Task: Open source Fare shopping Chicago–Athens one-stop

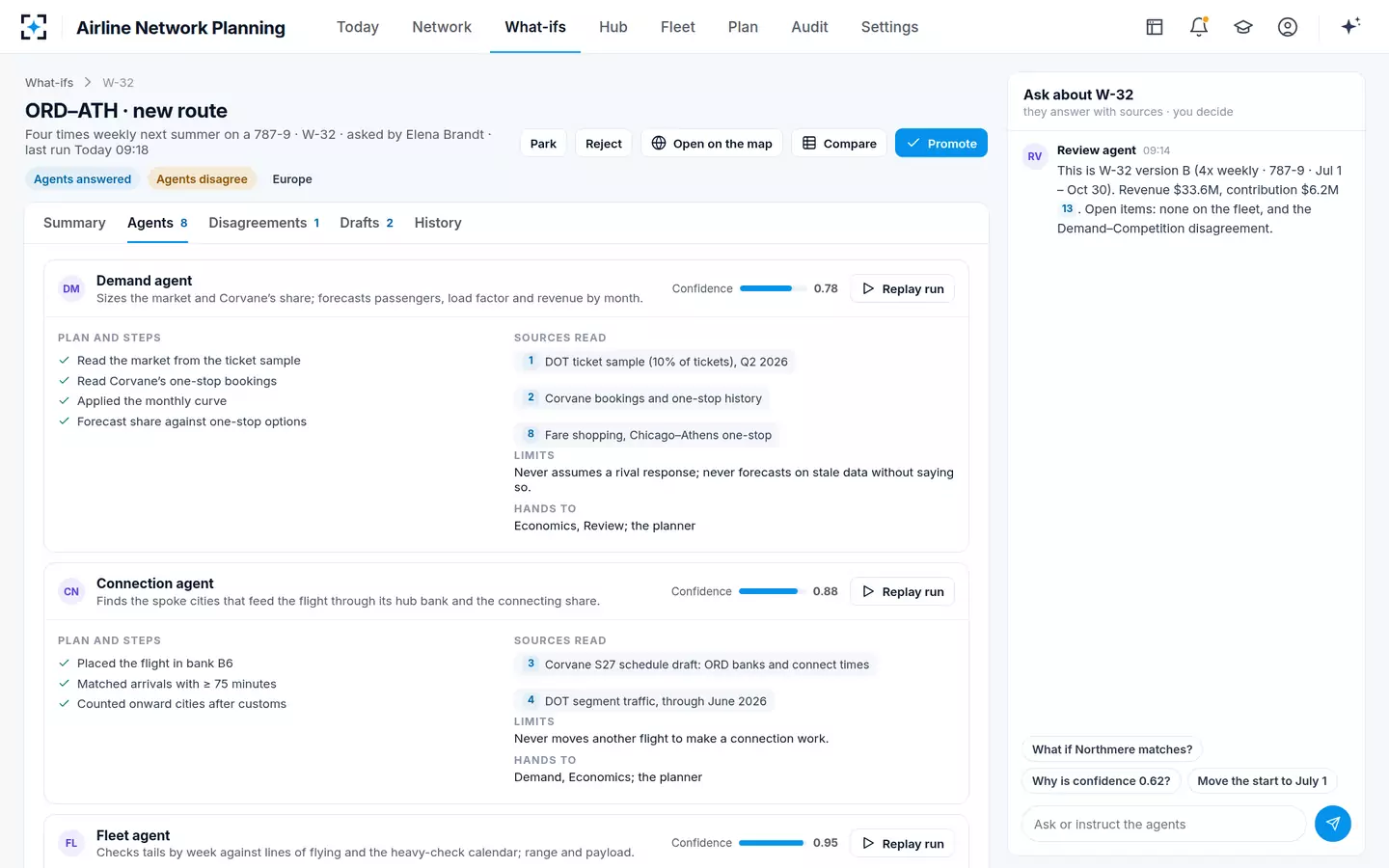Action: point(646,435)
